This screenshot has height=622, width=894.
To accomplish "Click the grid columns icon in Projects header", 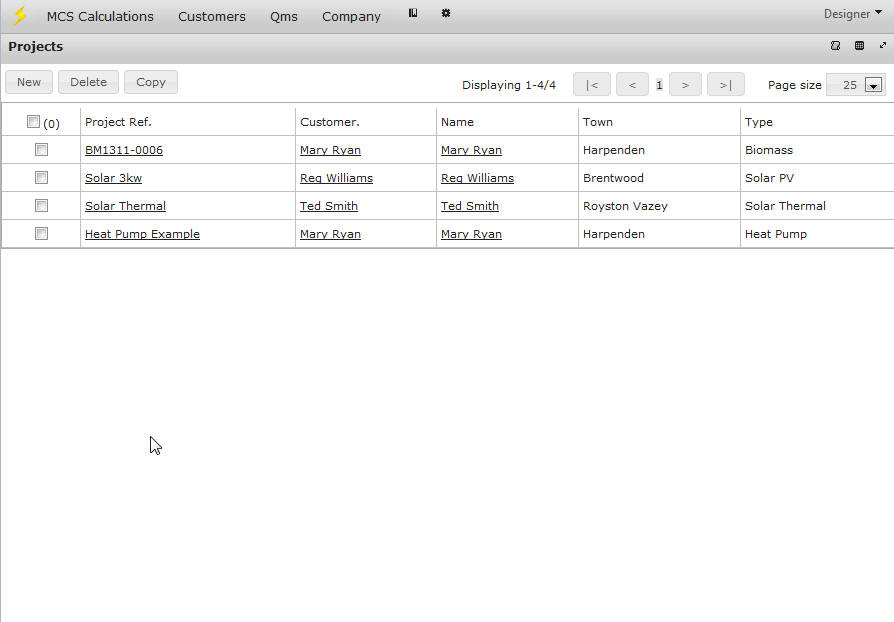I will coord(859,46).
